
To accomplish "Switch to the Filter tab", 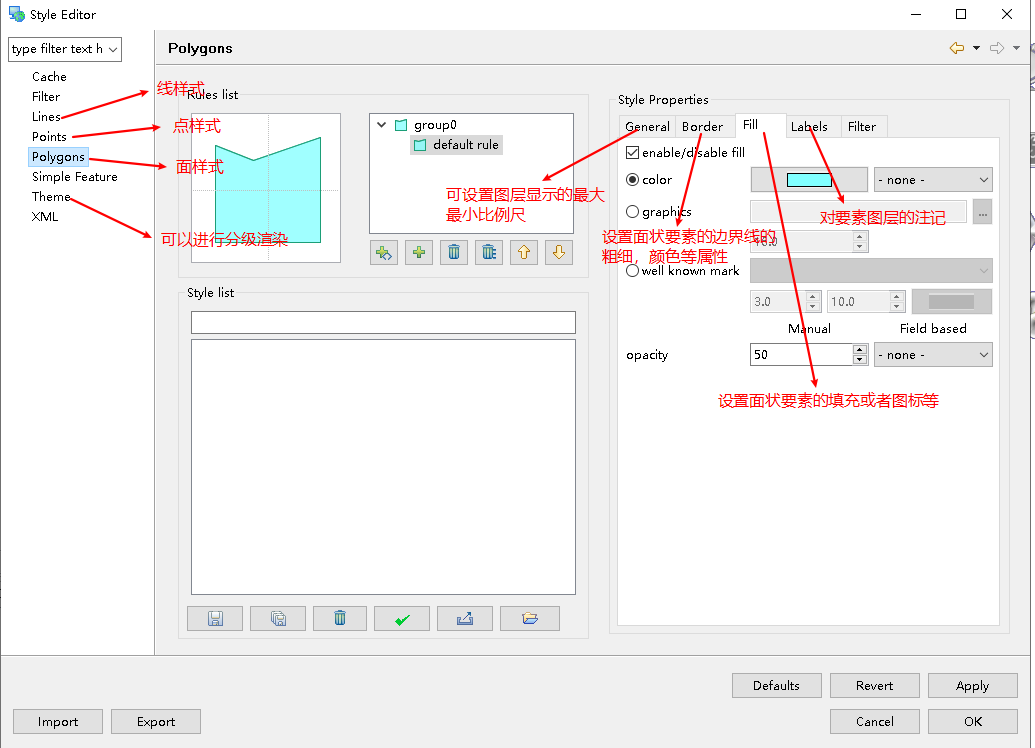I will point(862,127).
